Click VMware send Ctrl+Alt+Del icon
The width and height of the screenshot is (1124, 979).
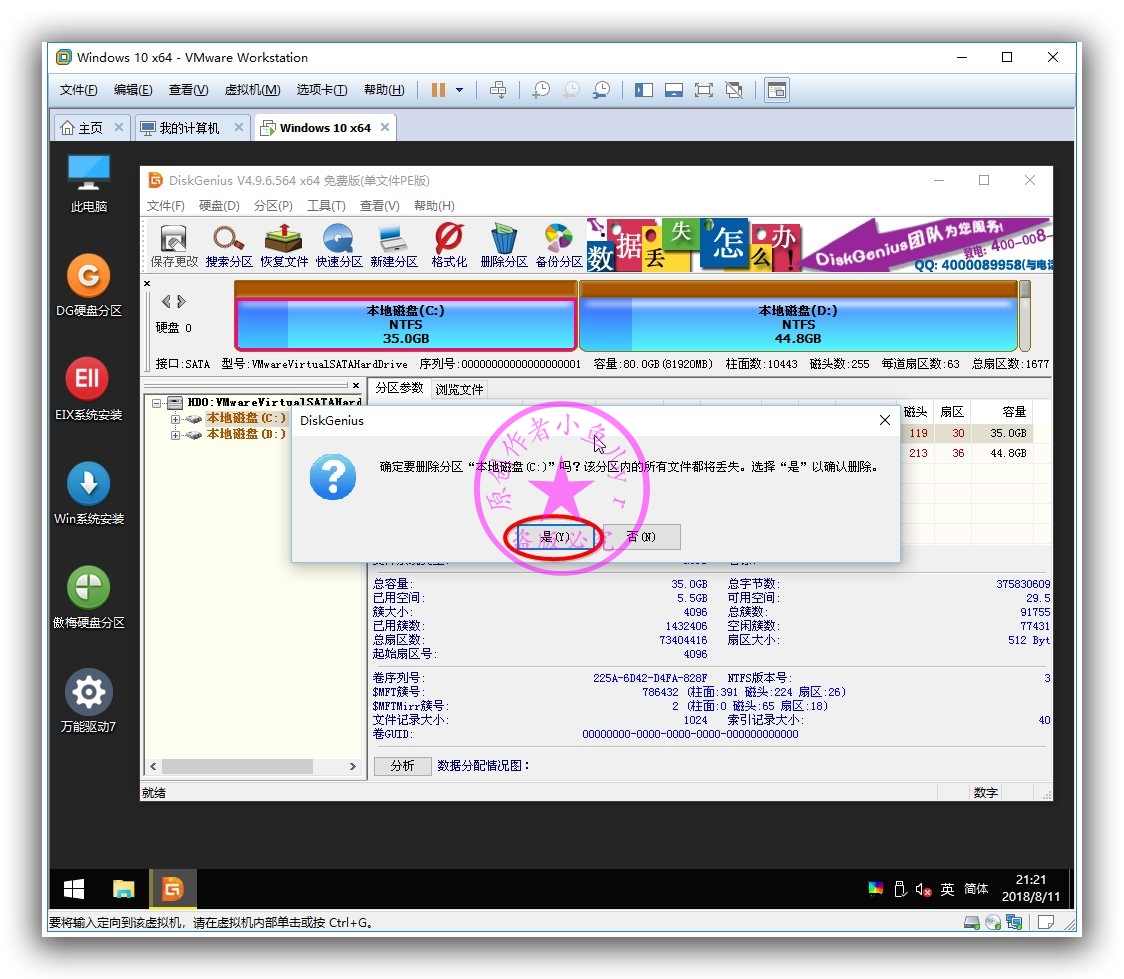point(497,90)
